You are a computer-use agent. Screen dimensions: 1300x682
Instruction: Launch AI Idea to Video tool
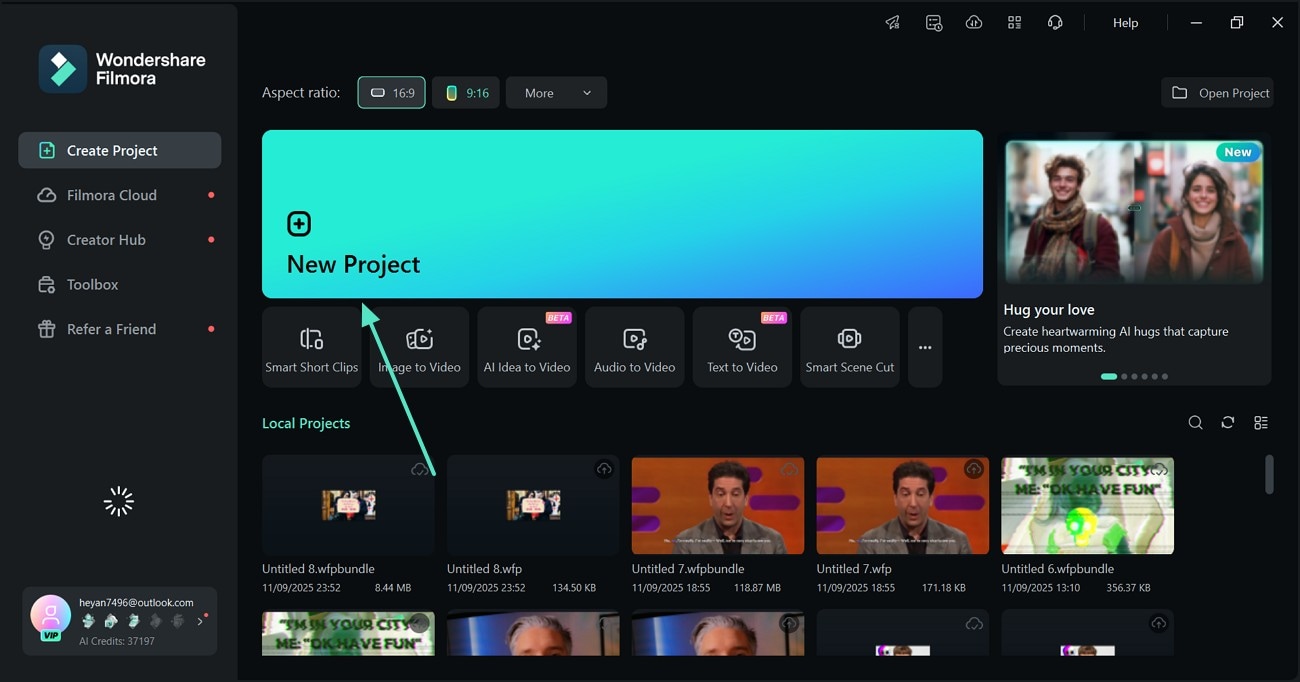[x=527, y=347]
